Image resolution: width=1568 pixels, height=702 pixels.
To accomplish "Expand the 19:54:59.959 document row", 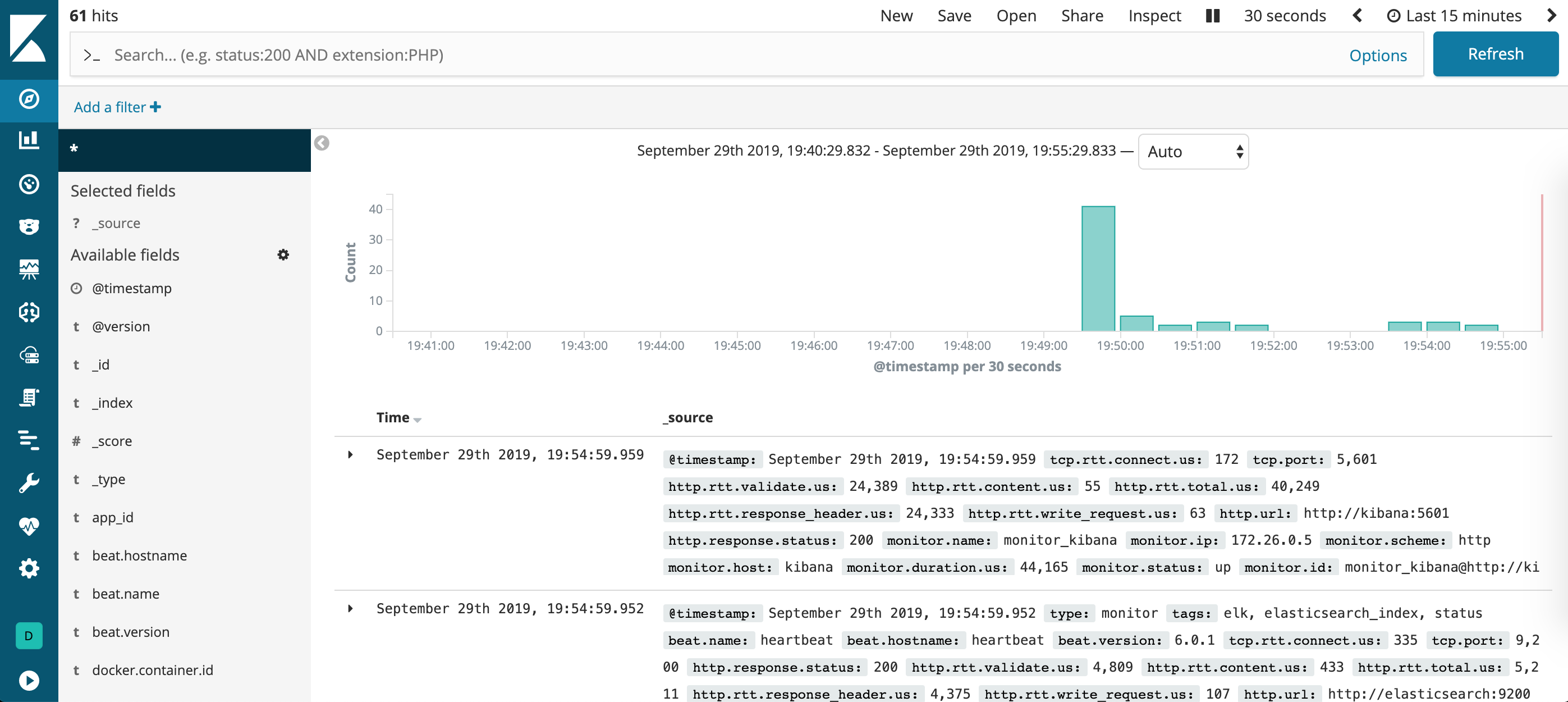I will (351, 455).
